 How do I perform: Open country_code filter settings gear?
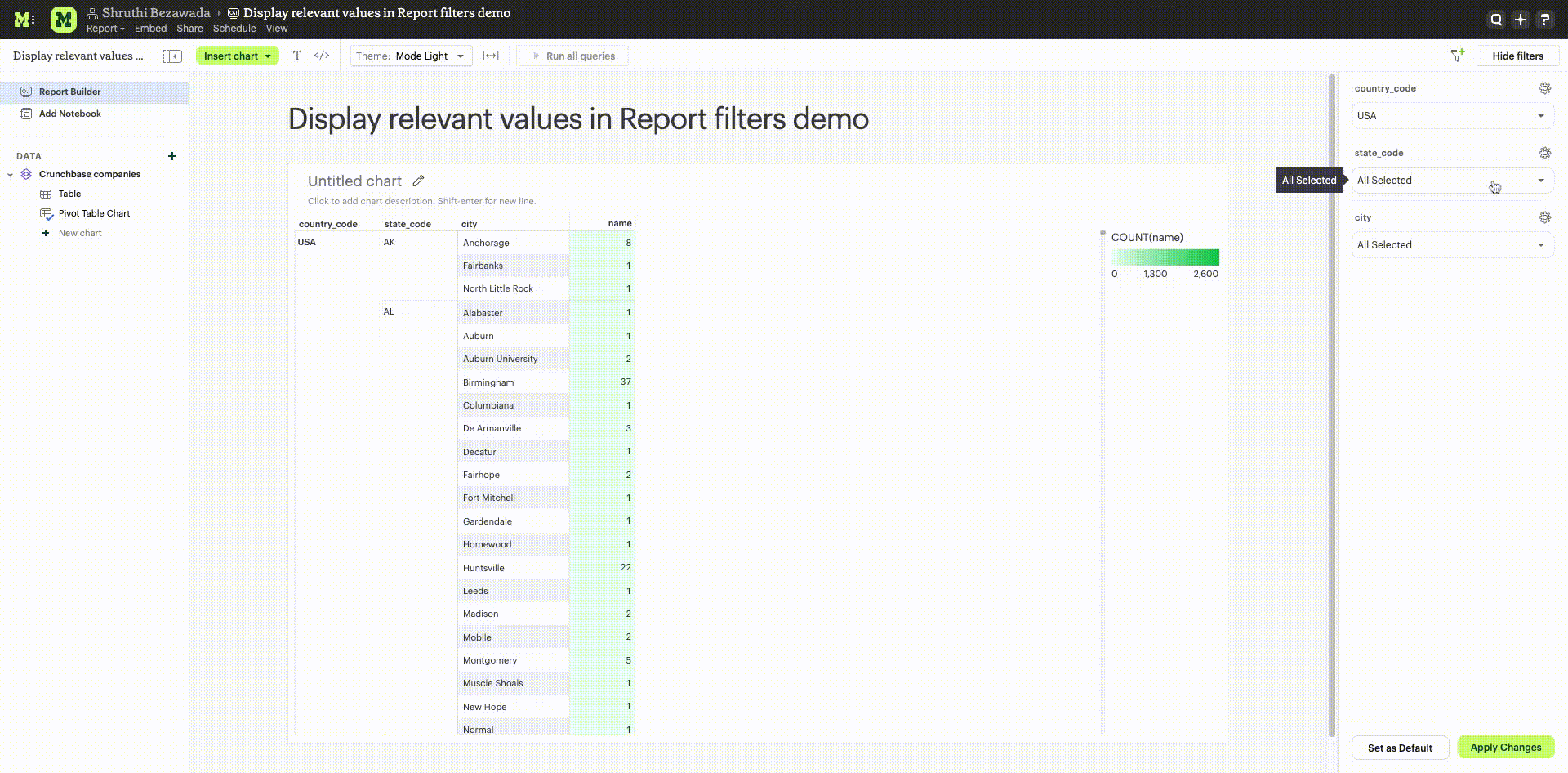tap(1544, 88)
